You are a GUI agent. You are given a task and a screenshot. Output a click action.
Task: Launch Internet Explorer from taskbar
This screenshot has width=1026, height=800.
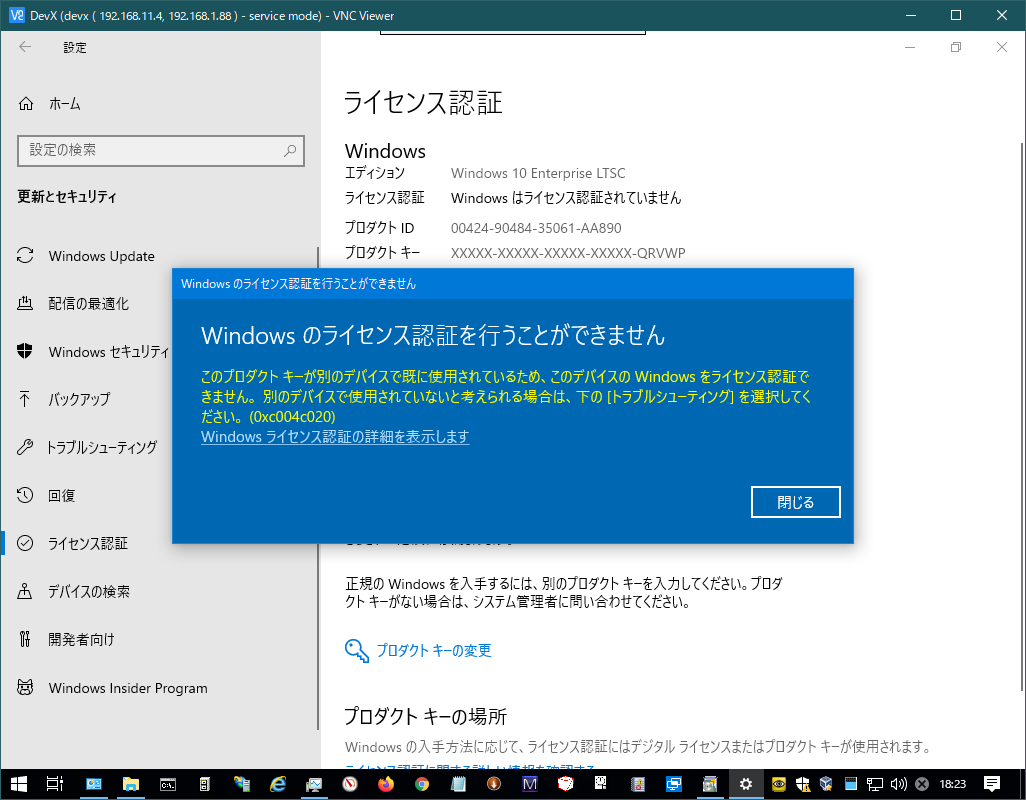pos(278,784)
